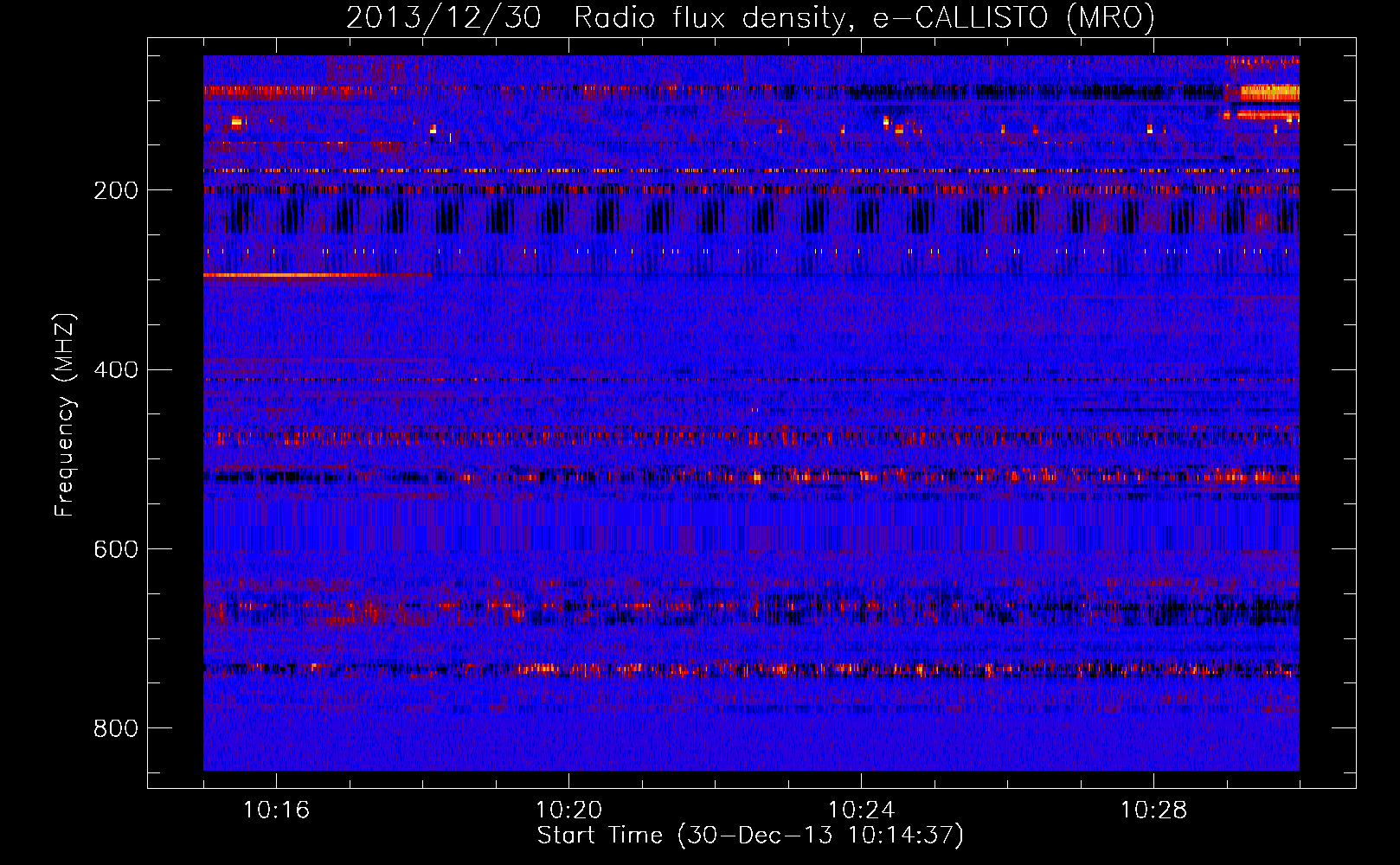Click the 'Start Time (30-Dec-13 10:14:37)' label
Image resolution: width=1400 pixels, height=865 pixels.
pos(750,836)
